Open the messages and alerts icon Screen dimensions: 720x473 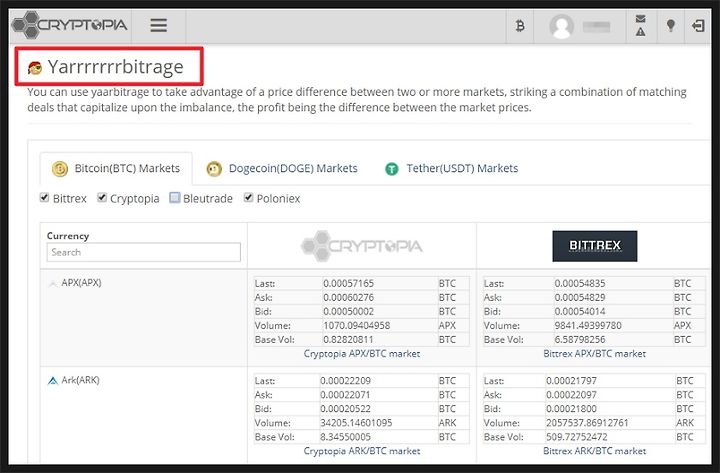click(641, 25)
